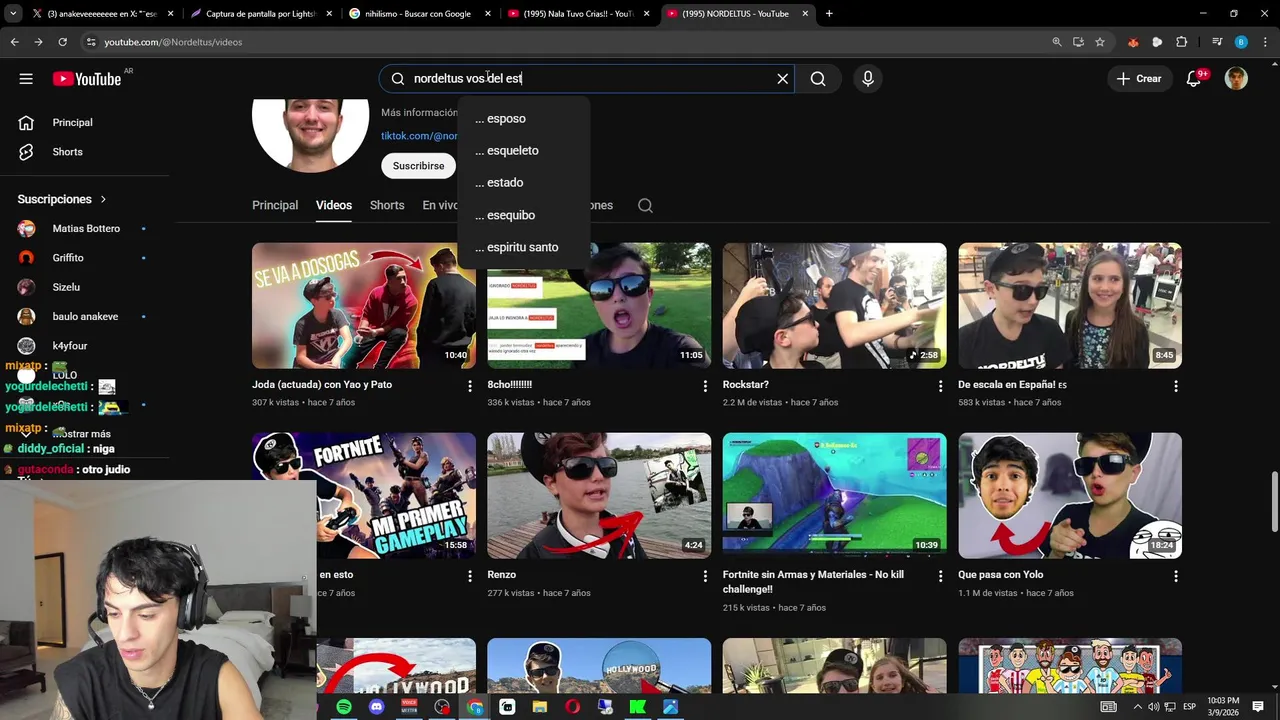The height and width of the screenshot is (720, 1280).
Task: Switch to the channel Principal tab
Action: [275, 205]
